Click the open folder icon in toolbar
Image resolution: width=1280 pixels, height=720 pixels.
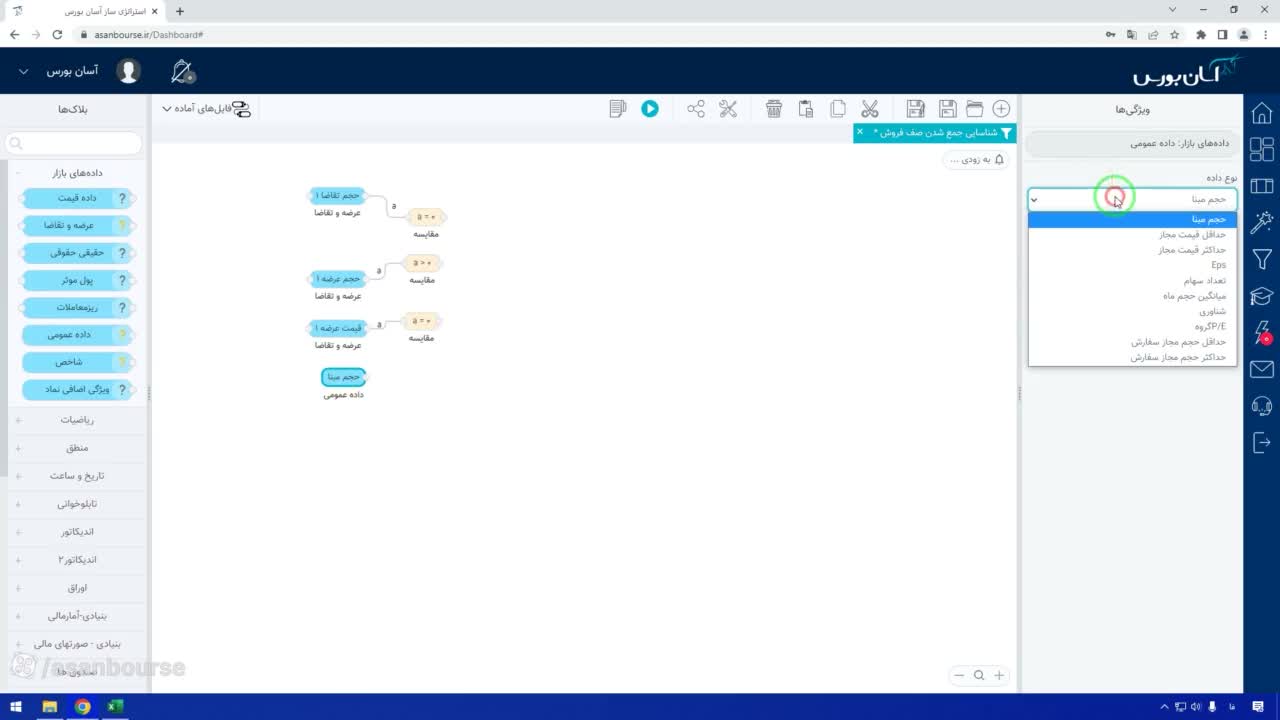[x=974, y=109]
